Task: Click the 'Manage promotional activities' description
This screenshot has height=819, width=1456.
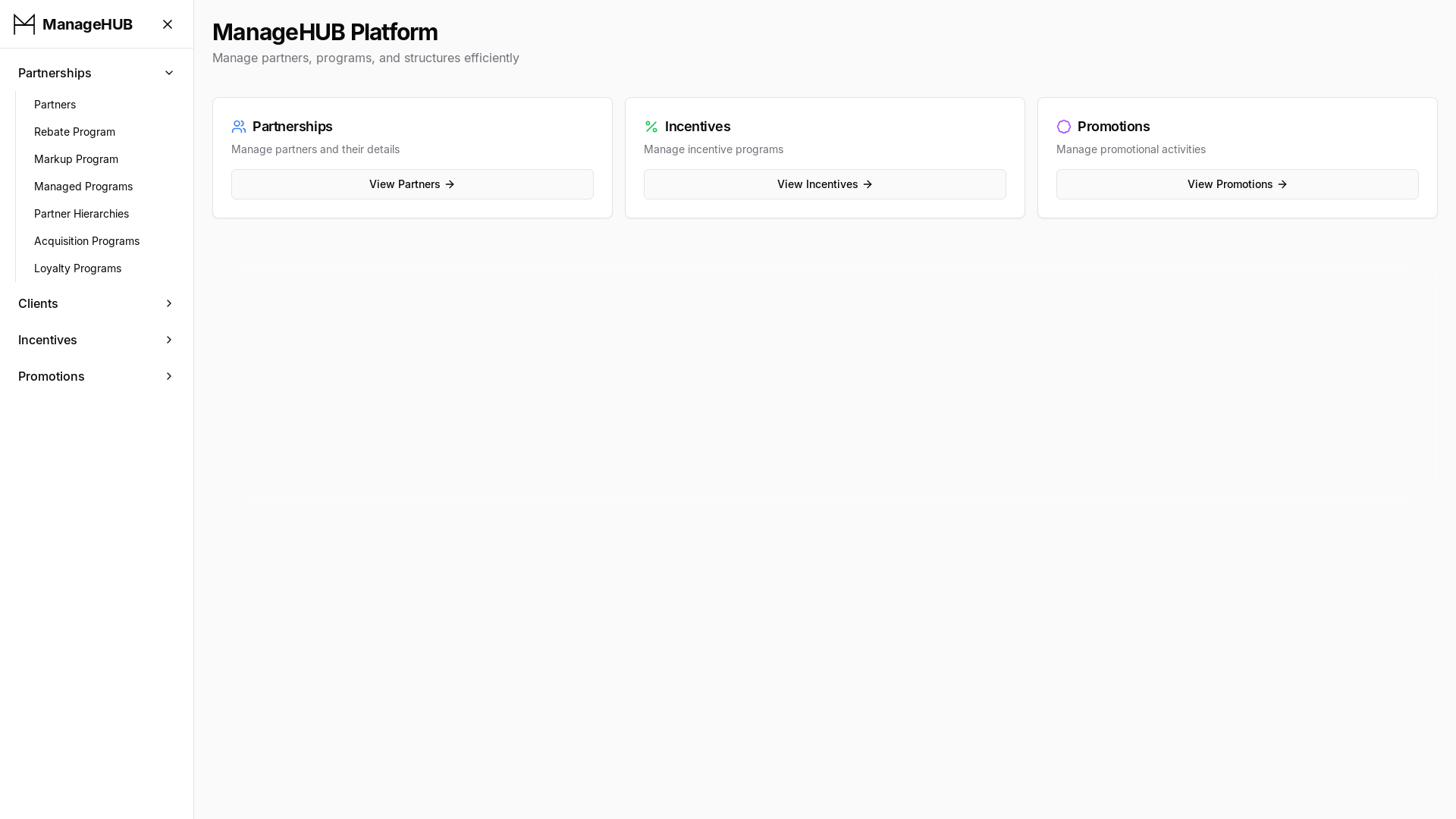Action: pyautogui.click(x=1131, y=149)
